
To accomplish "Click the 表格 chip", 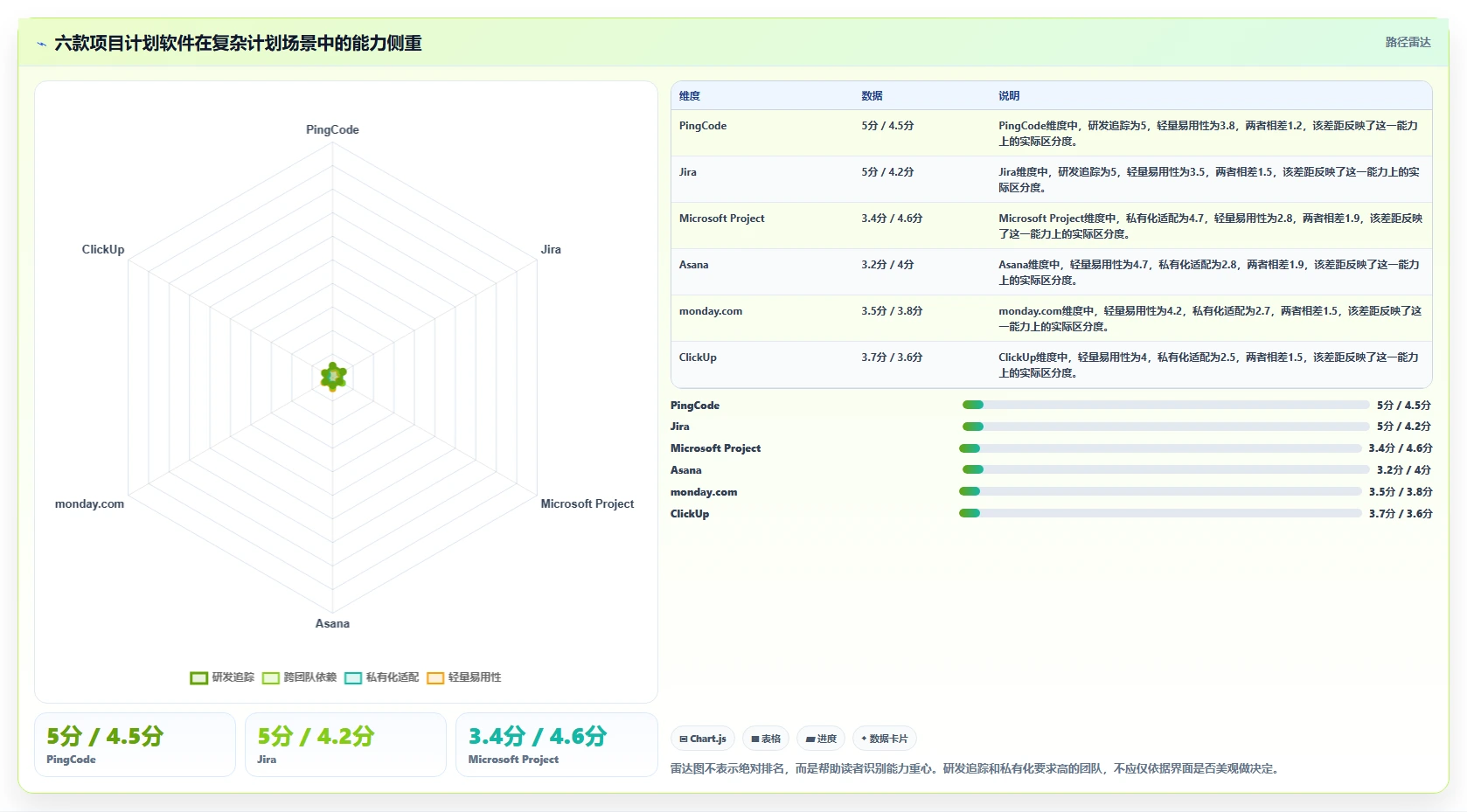I will point(766,739).
